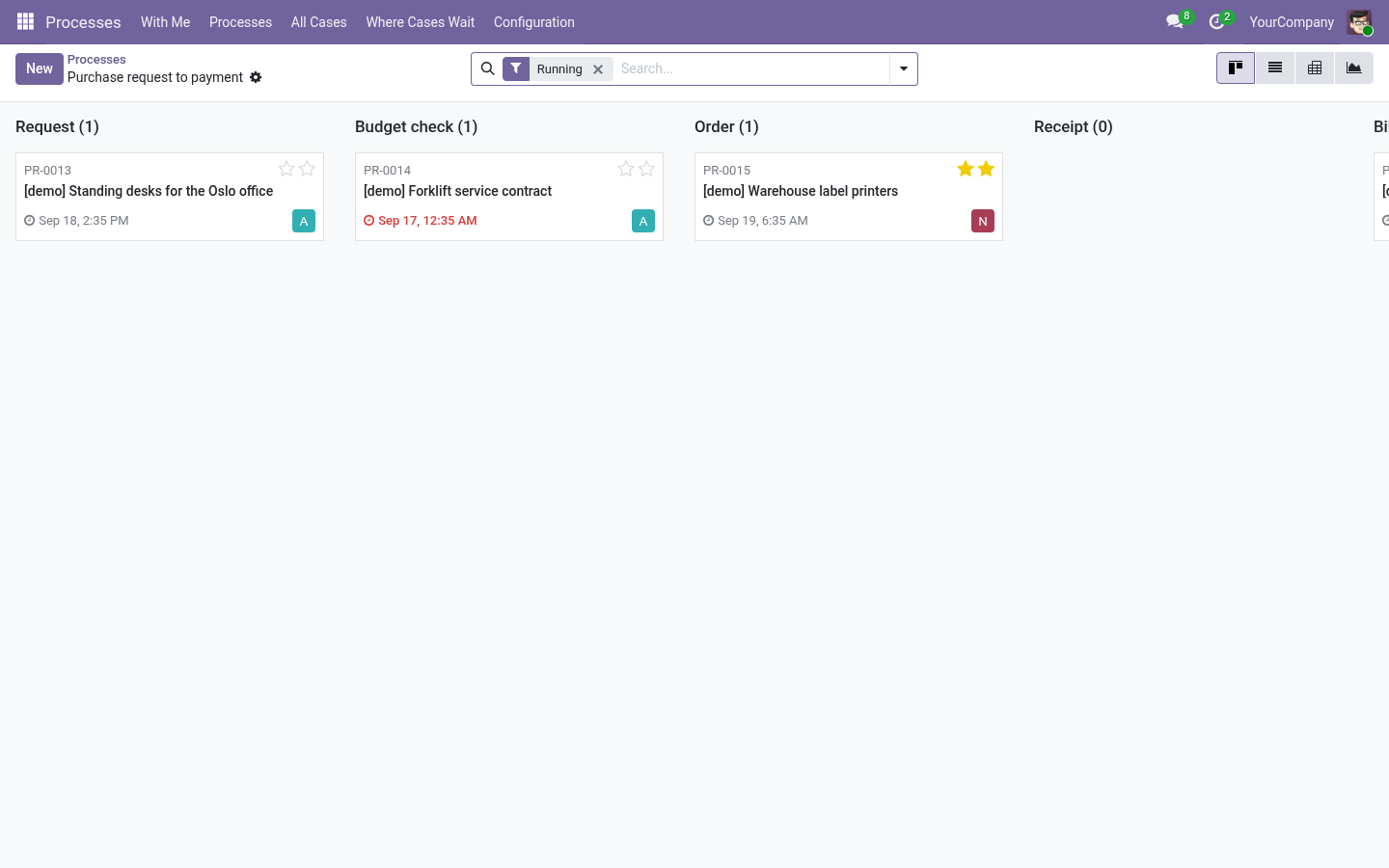Click avatar A on the Forklift service card
Viewport: 1389px width, 868px height.
point(643,221)
